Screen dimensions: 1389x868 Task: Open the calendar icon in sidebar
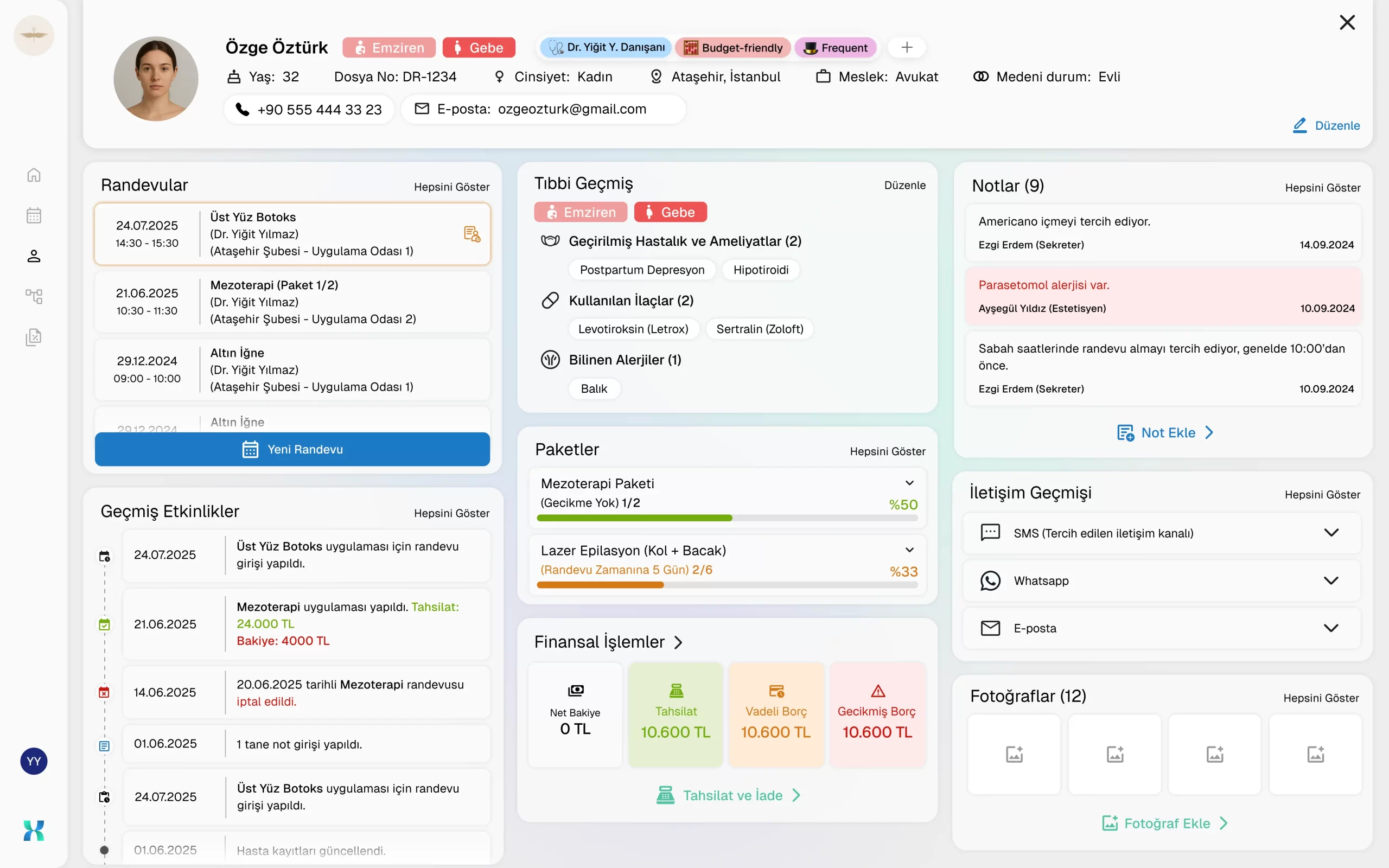(34, 215)
